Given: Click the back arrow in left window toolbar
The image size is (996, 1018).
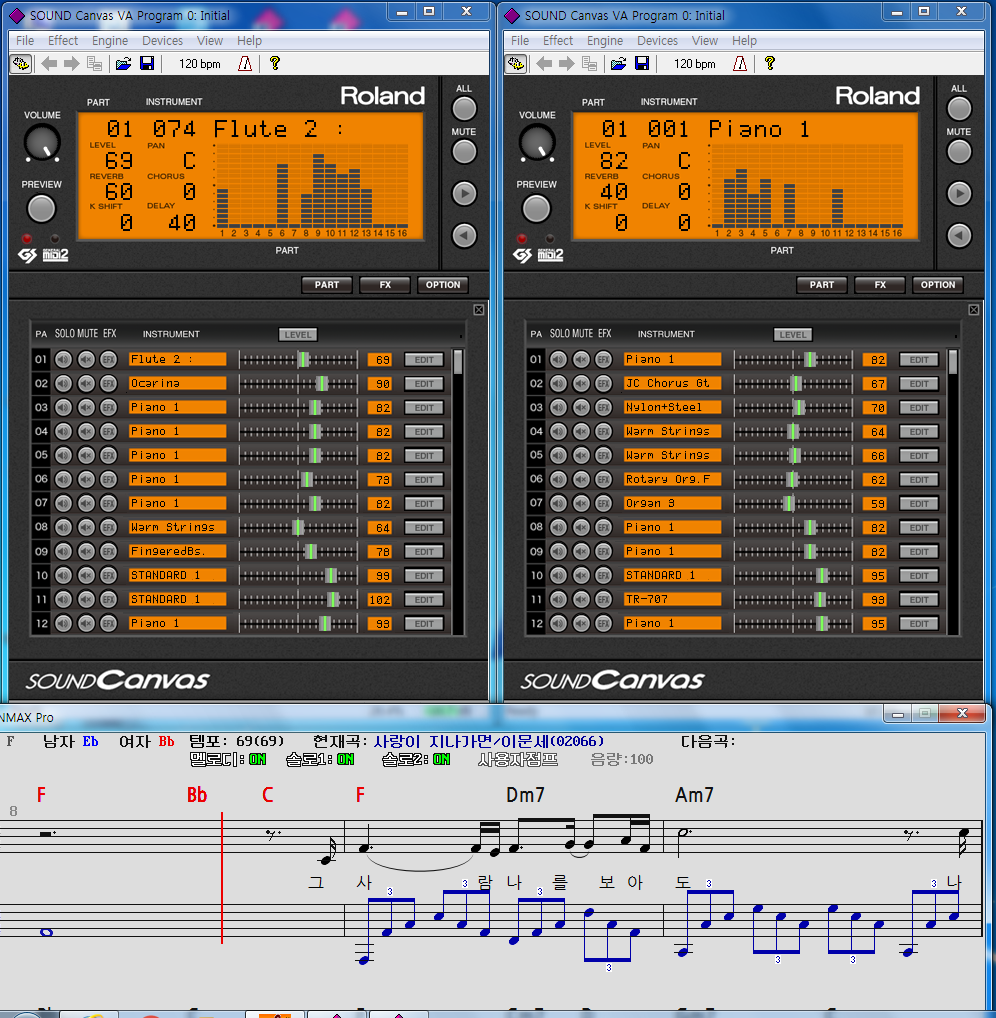Looking at the screenshot, I should 49,64.
